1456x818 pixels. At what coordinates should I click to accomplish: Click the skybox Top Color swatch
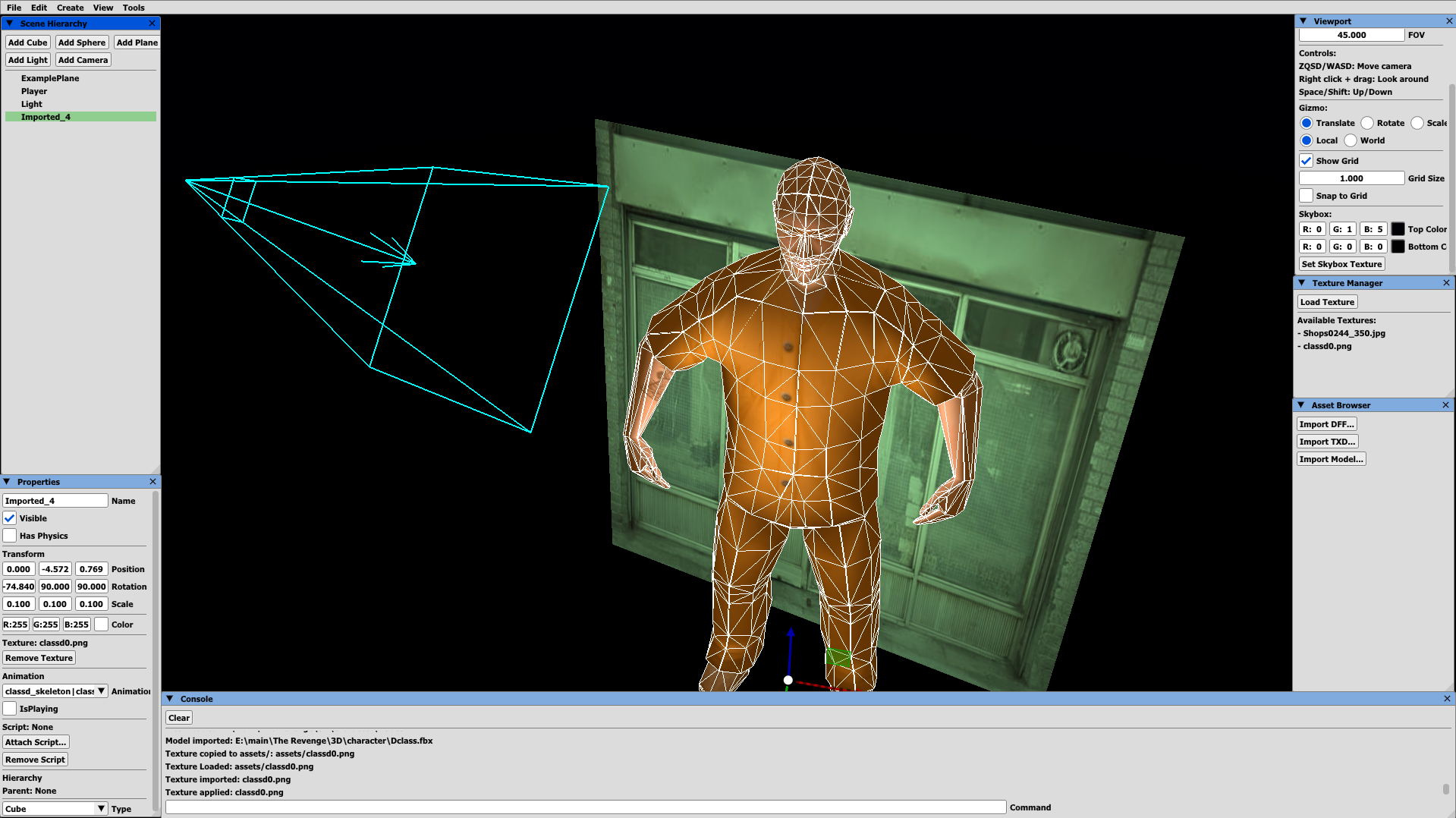tap(1398, 229)
